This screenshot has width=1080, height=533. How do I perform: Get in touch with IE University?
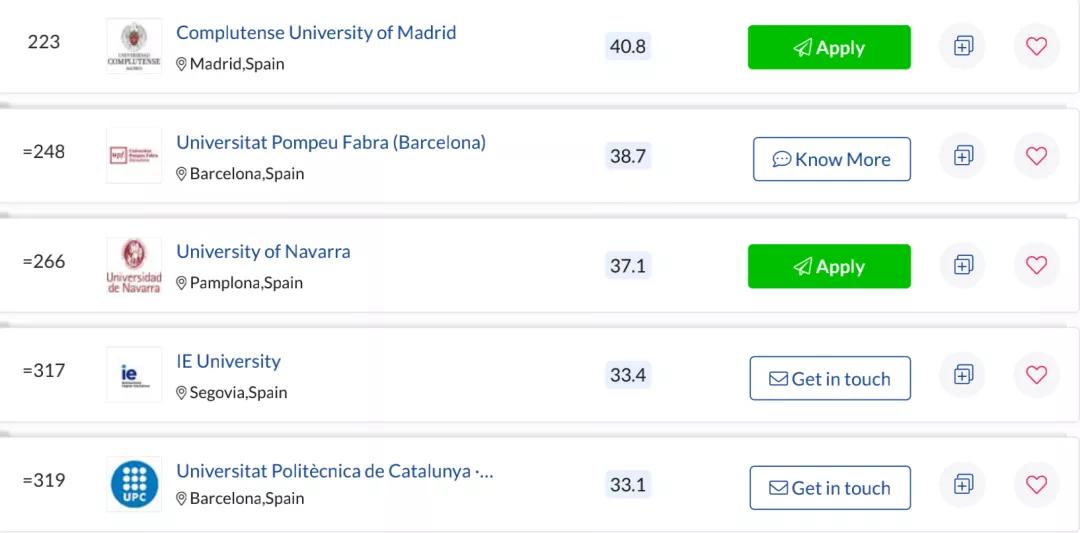(x=830, y=378)
